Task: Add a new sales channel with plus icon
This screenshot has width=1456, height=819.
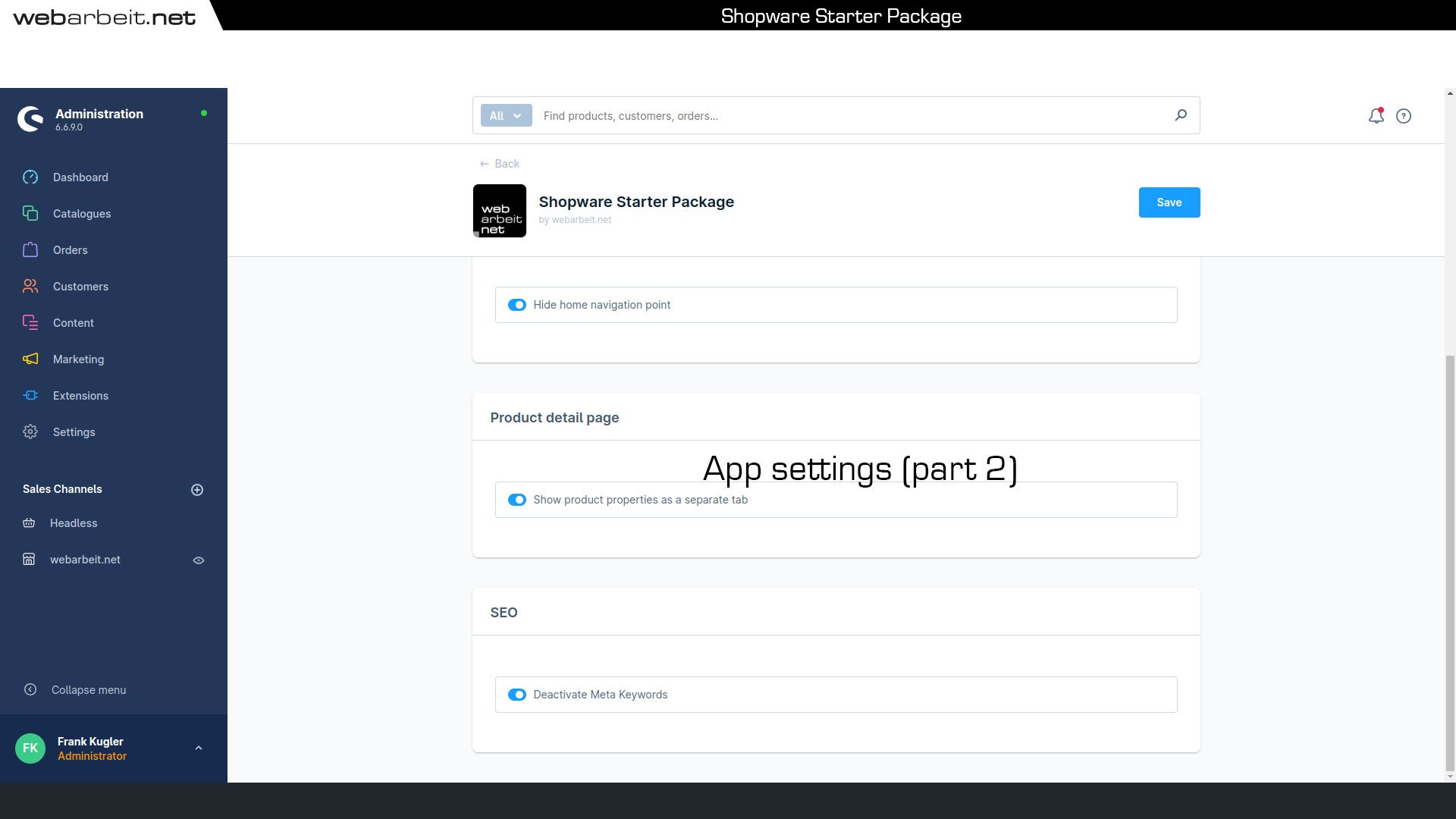Action: (x=197, y=490)
